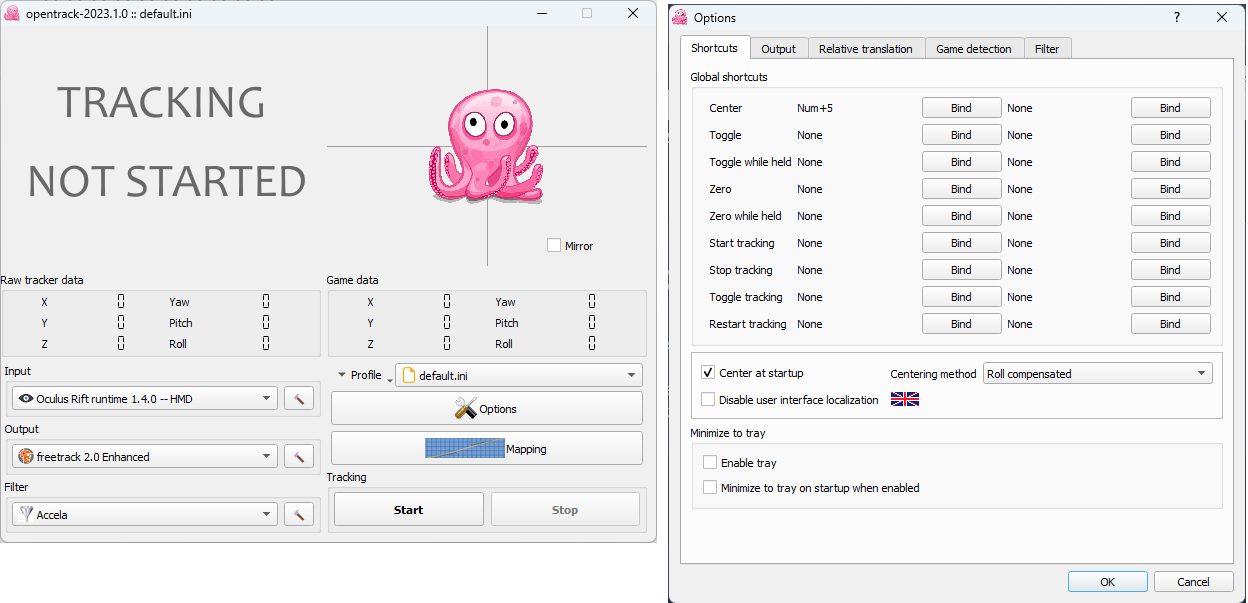This screenshot has width=1248, height=603.
Task: Click the Options wrench and screwdriver icon
Action: 465,408
